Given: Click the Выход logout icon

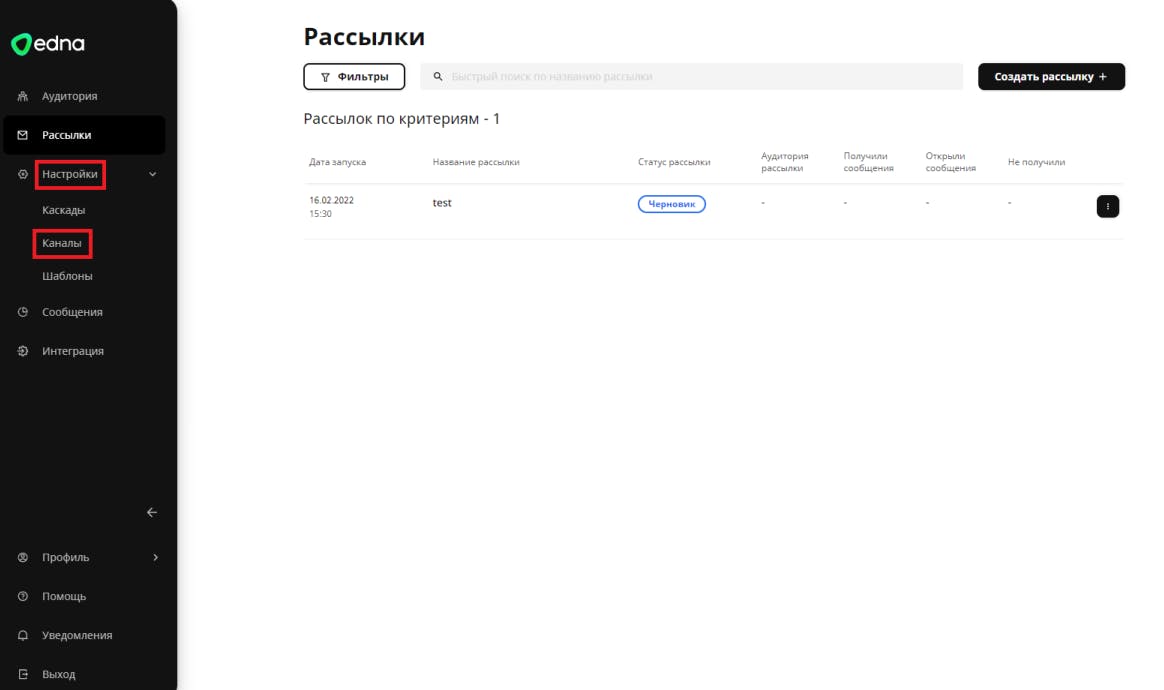Looking at the screenshot, I should tap(23, 674).
